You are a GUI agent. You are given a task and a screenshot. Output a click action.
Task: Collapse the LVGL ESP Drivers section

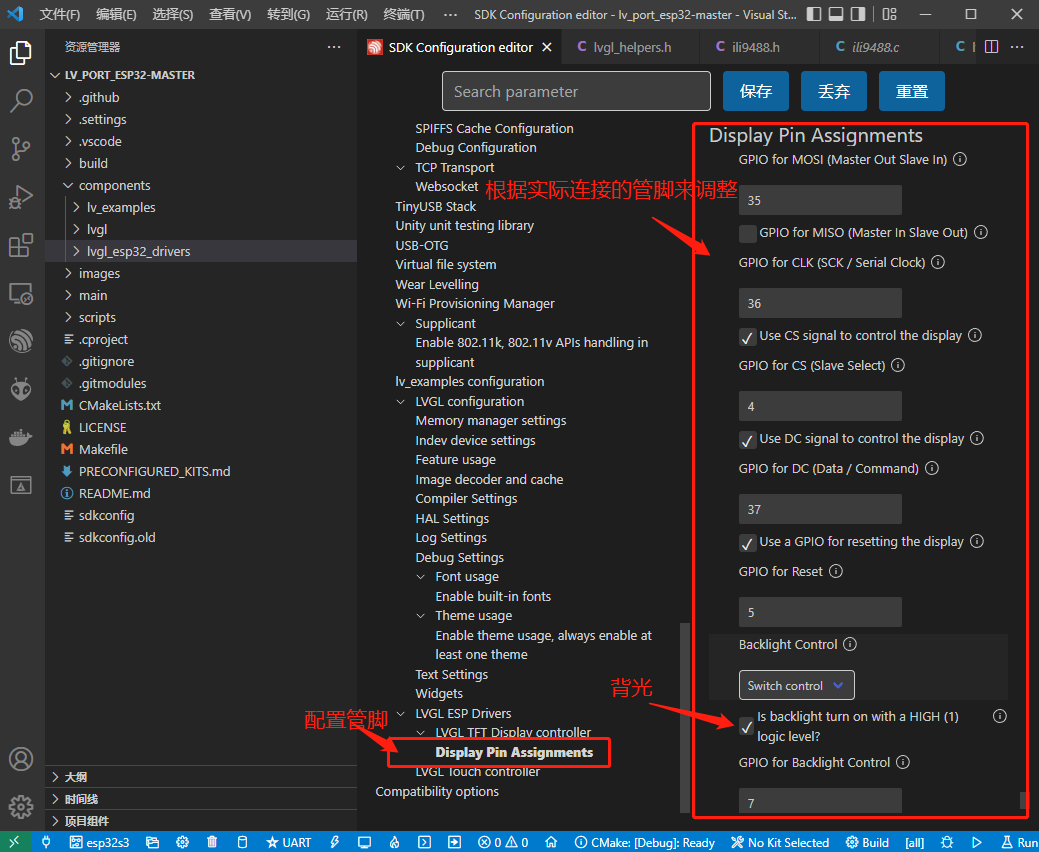(x=400, y=714)
